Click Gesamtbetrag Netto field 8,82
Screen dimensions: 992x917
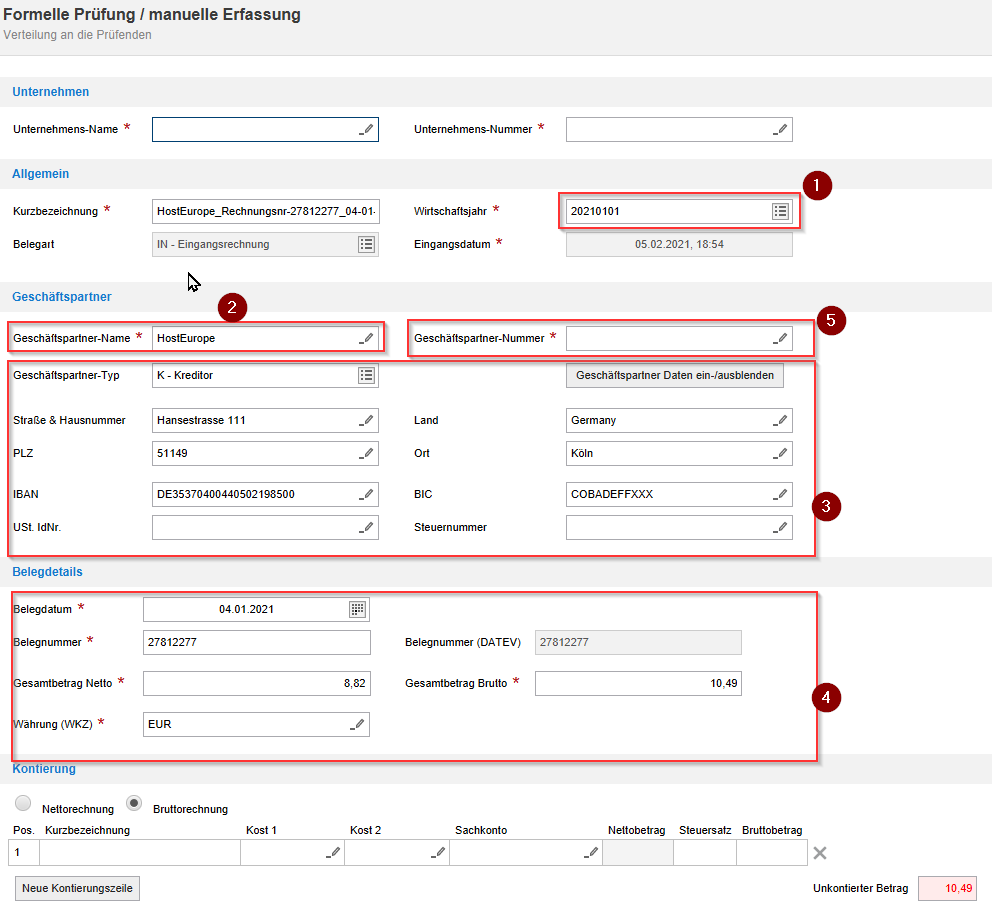click(256, 683)
